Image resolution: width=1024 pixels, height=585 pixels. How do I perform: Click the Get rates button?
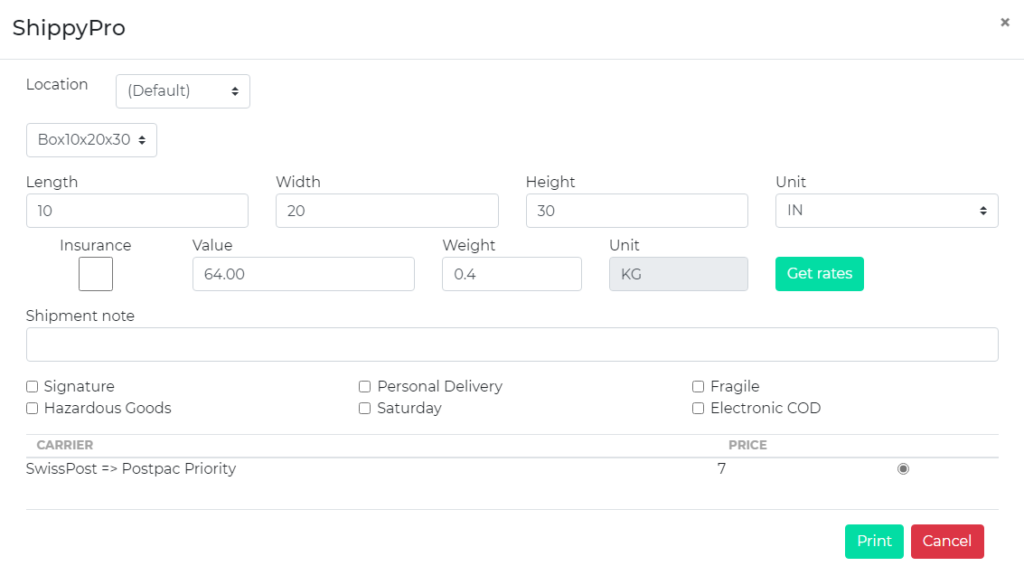tap(819, 273)
